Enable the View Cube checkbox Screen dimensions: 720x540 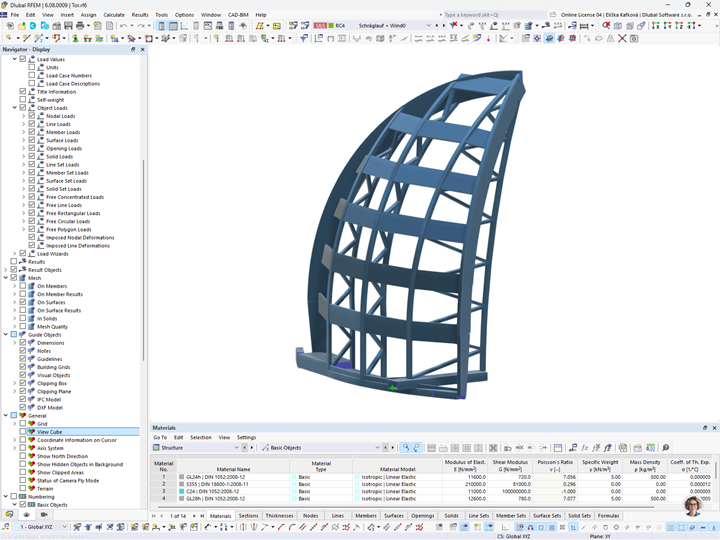[22, 432]
